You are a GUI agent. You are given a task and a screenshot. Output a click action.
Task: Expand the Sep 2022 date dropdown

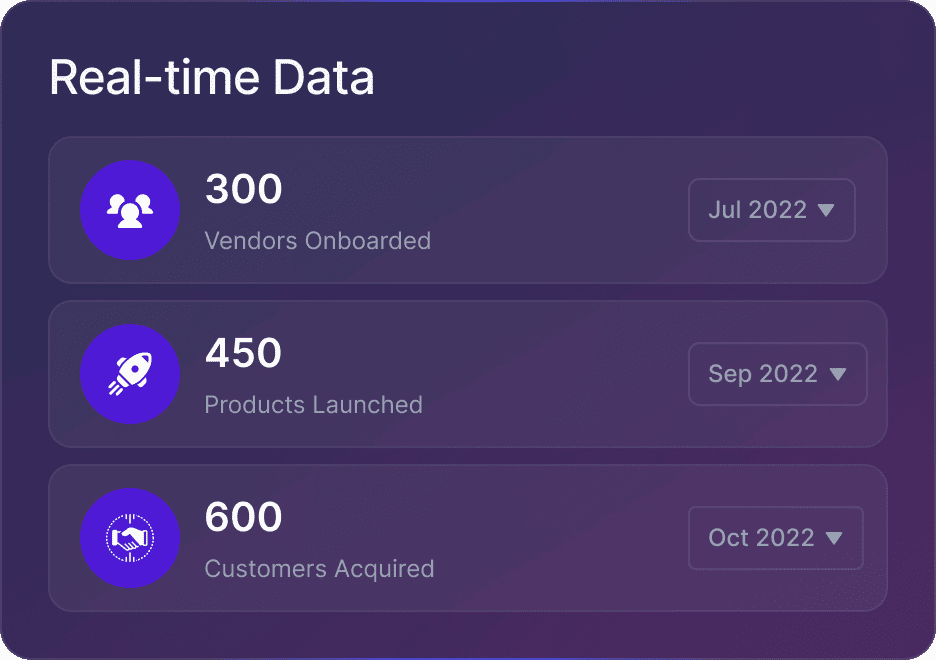[x=777, y=374]
